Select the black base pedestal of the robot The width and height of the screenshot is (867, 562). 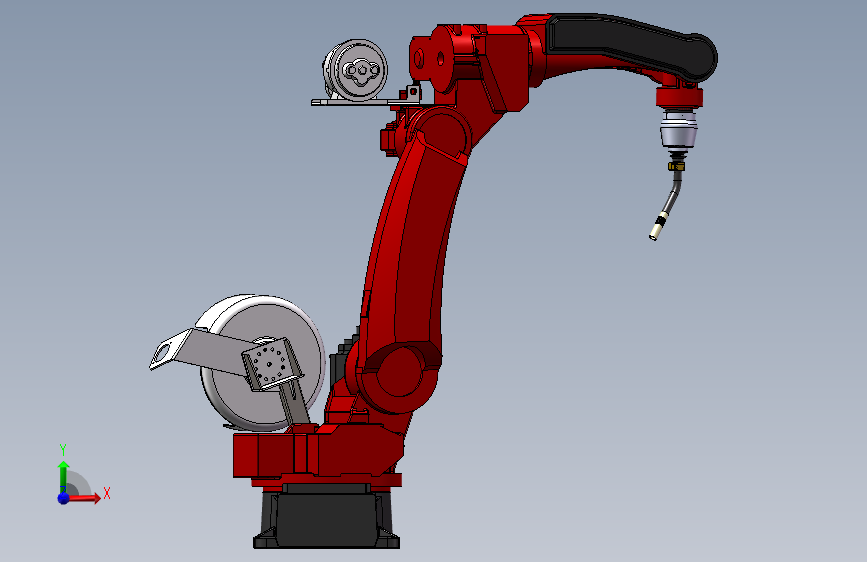[x=326, y=517]
